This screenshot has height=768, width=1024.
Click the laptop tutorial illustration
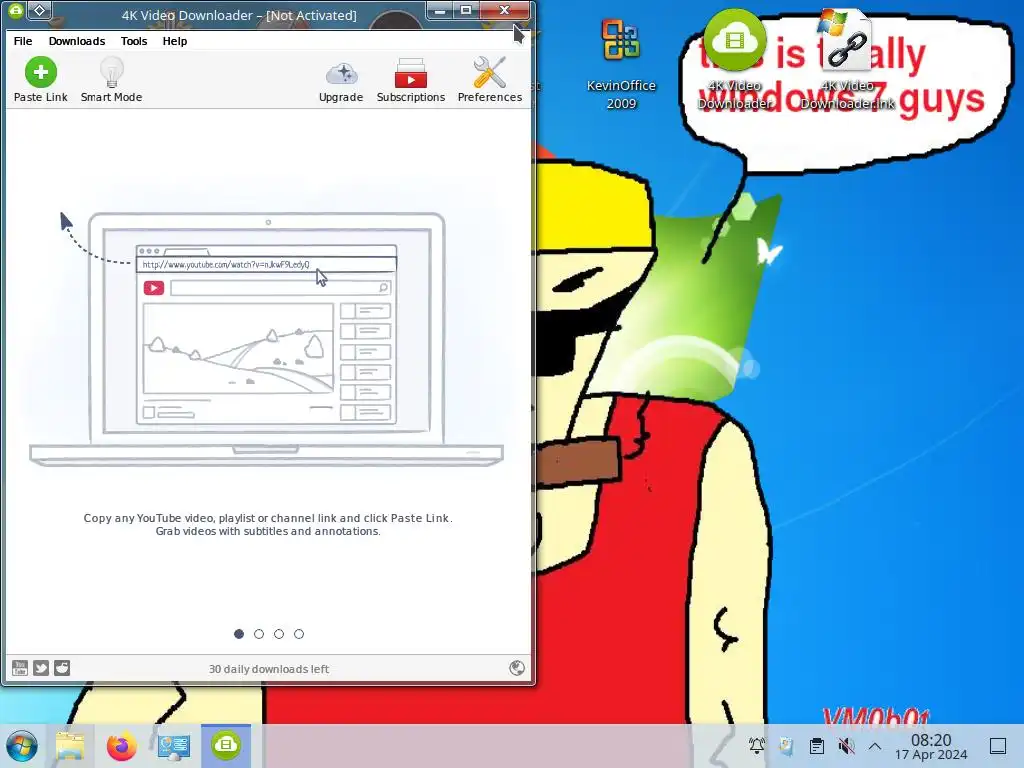pyautogui.click(x=266, y=339)
